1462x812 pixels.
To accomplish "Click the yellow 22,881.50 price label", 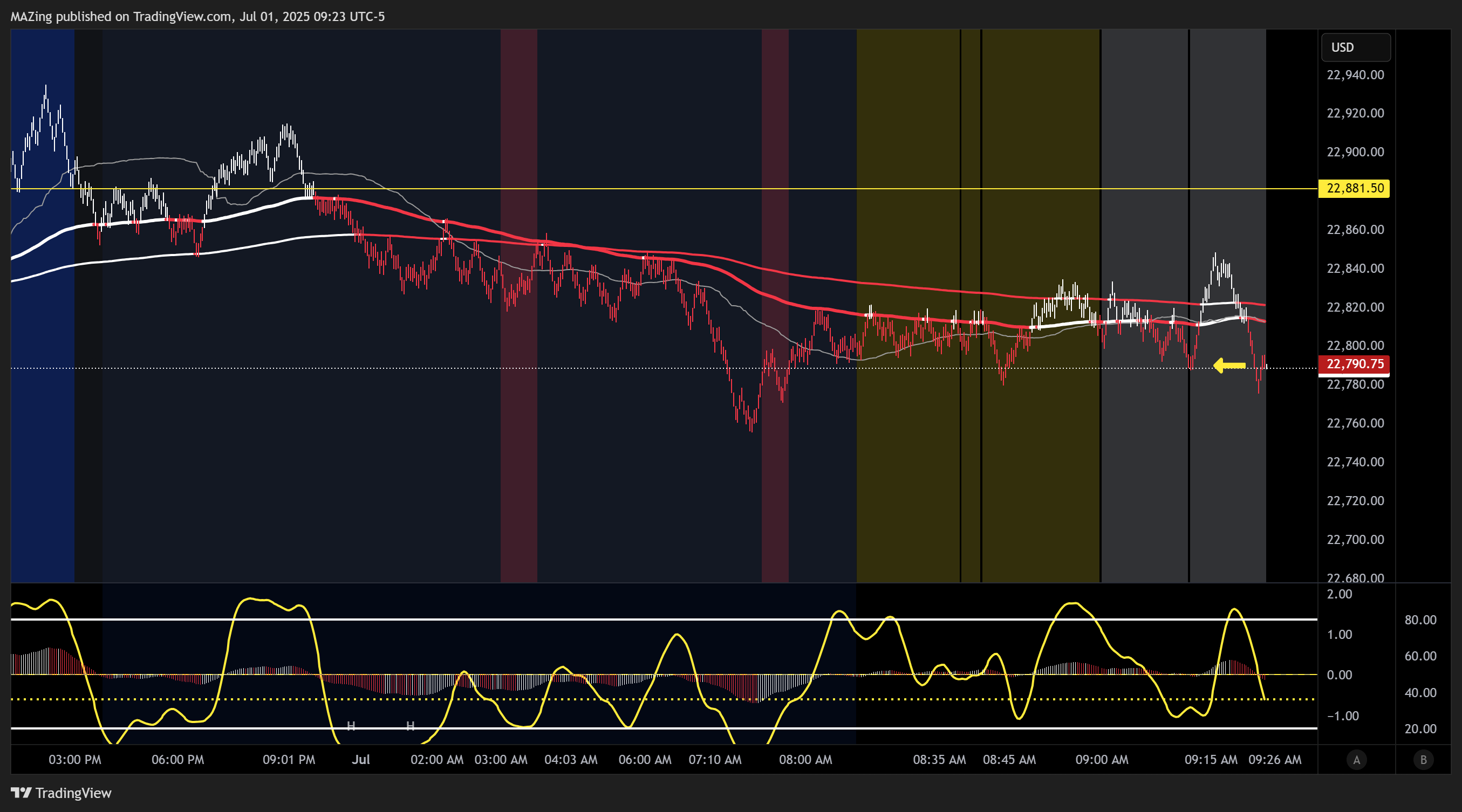I will (1354, 188).
